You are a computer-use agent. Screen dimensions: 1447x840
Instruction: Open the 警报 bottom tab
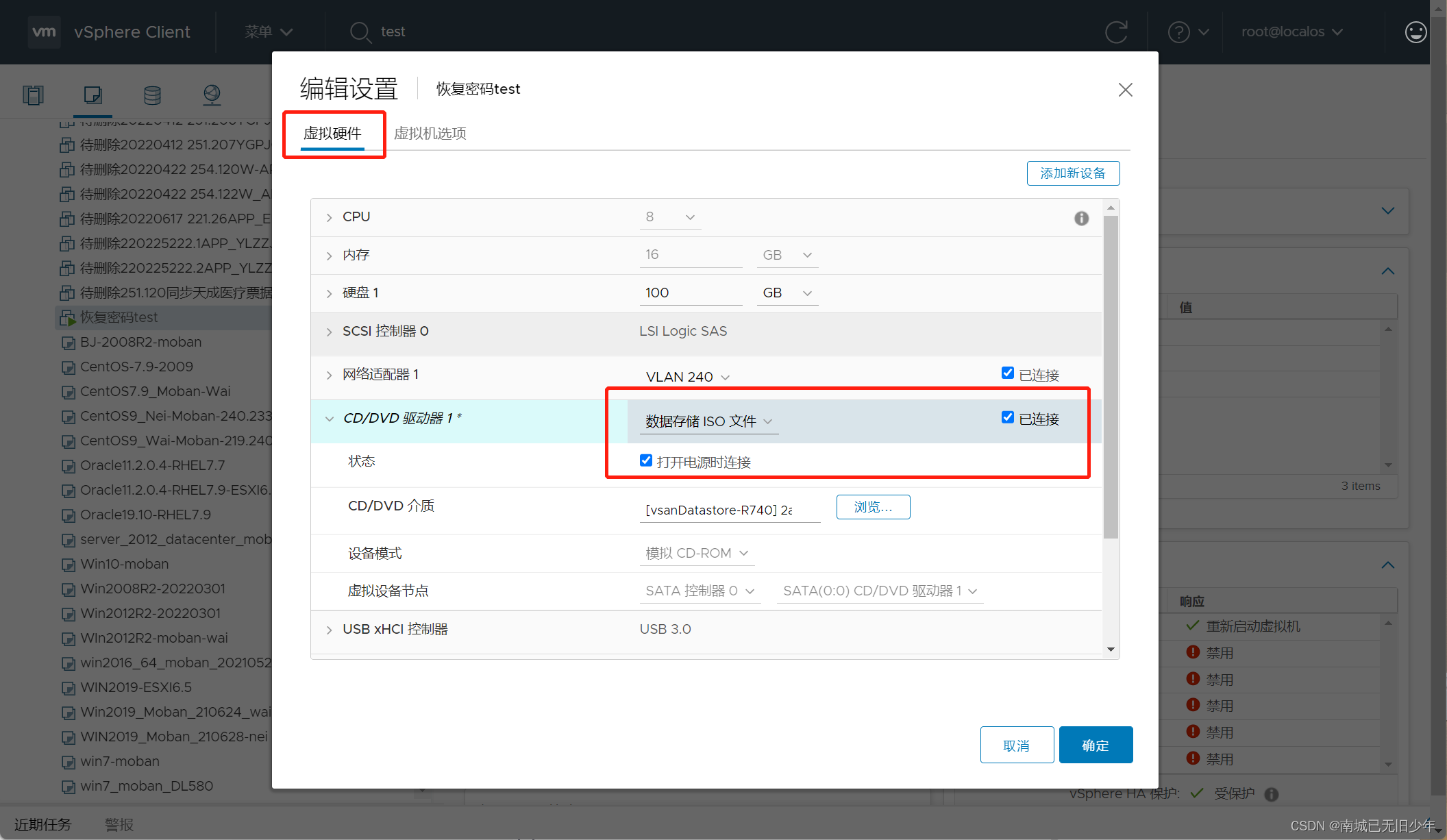119,824
